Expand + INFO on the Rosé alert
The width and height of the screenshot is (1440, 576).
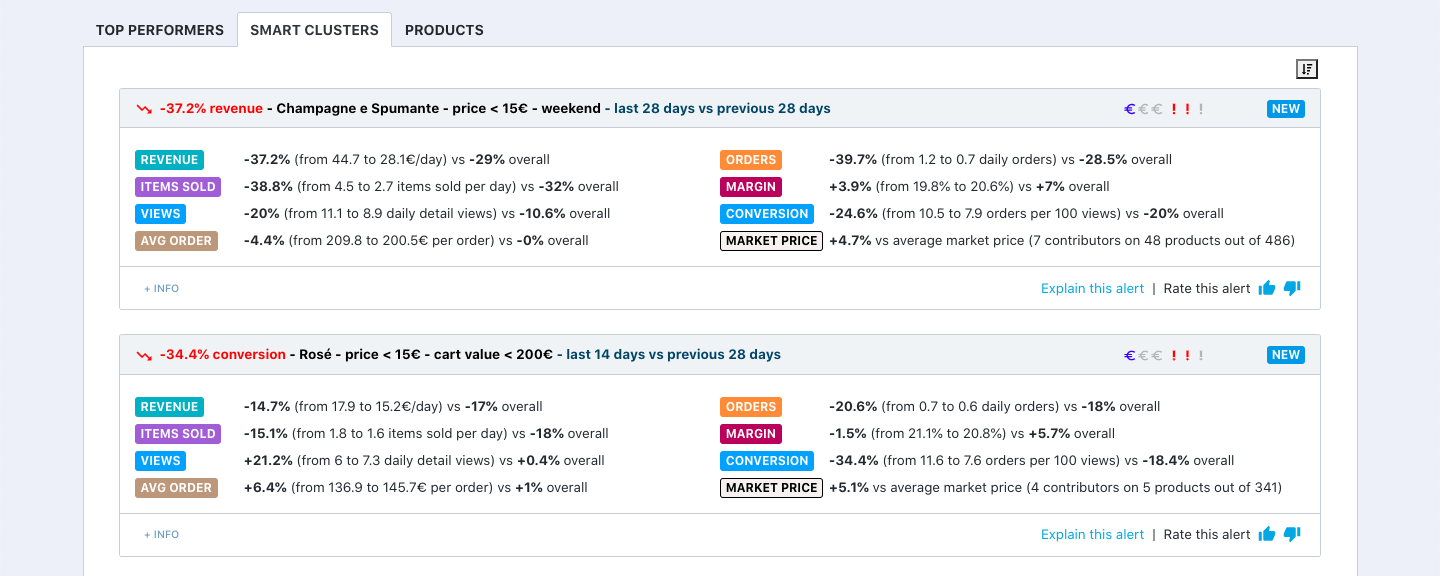[x=161, y=534]
